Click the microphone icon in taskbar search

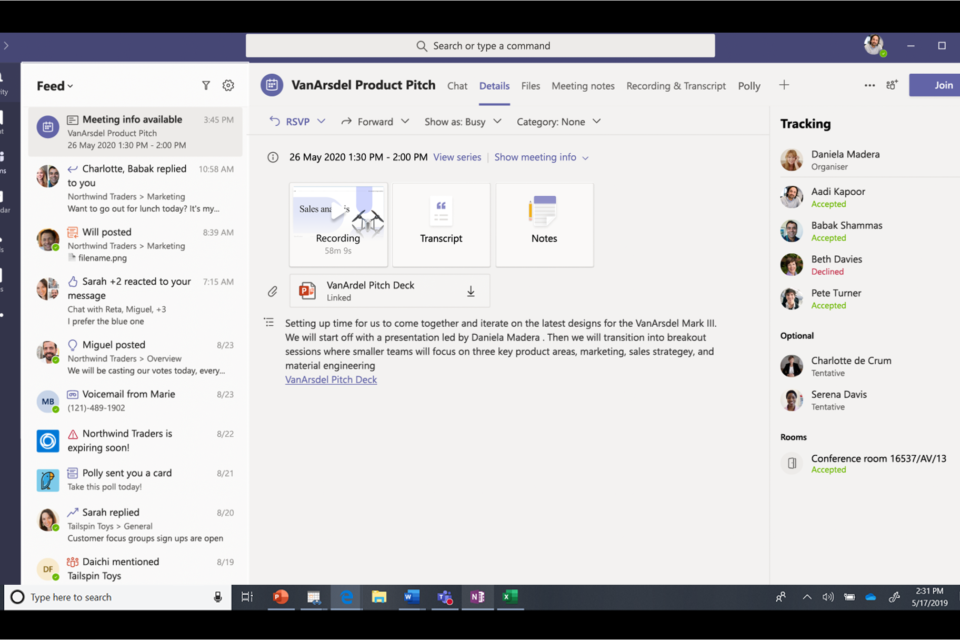217,597
